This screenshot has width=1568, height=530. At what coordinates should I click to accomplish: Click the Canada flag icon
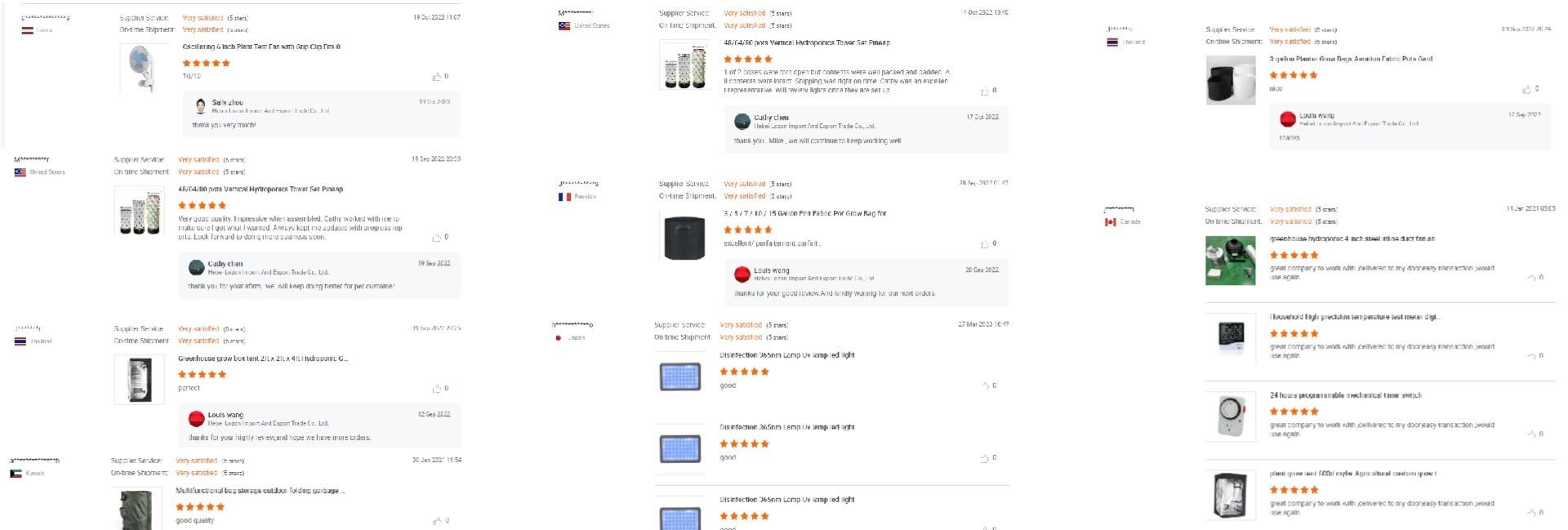pos(1111,222)
